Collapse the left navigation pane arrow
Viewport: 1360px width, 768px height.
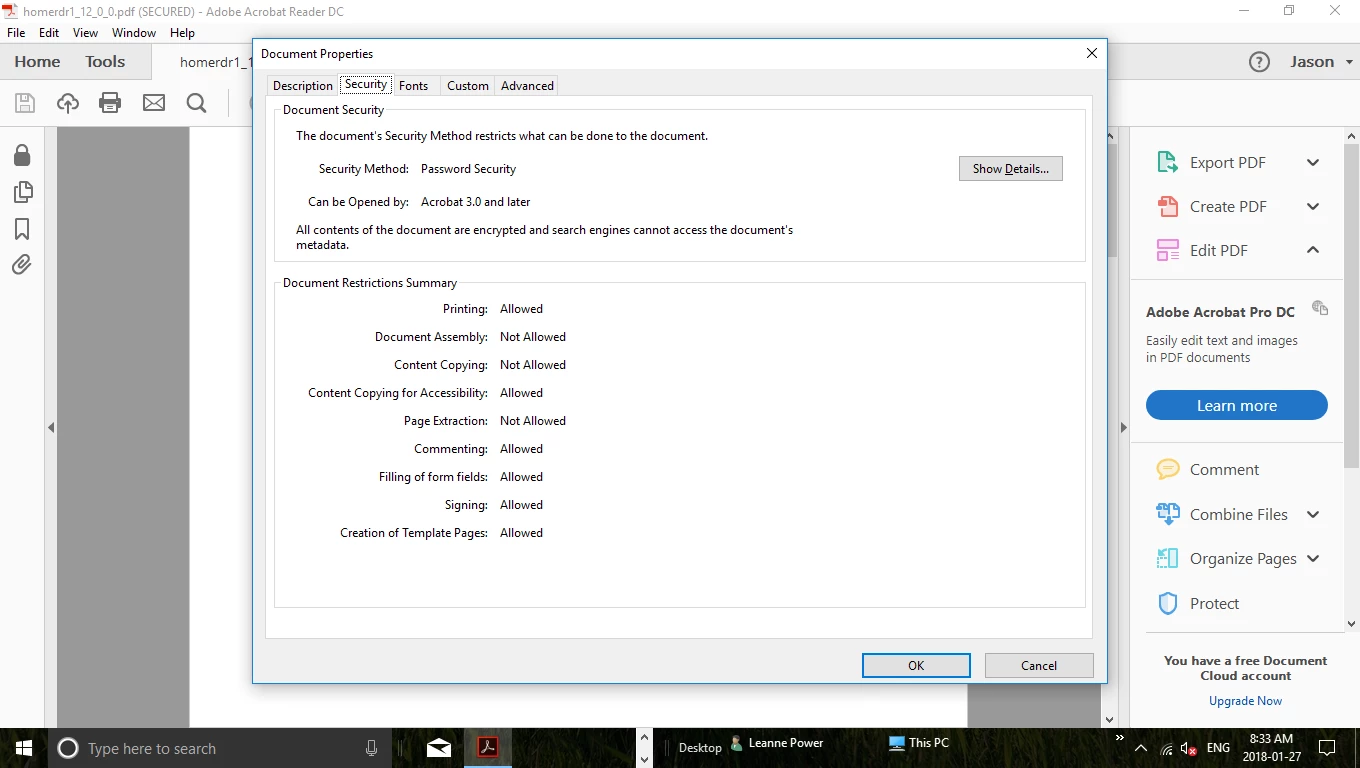point(51,427)
